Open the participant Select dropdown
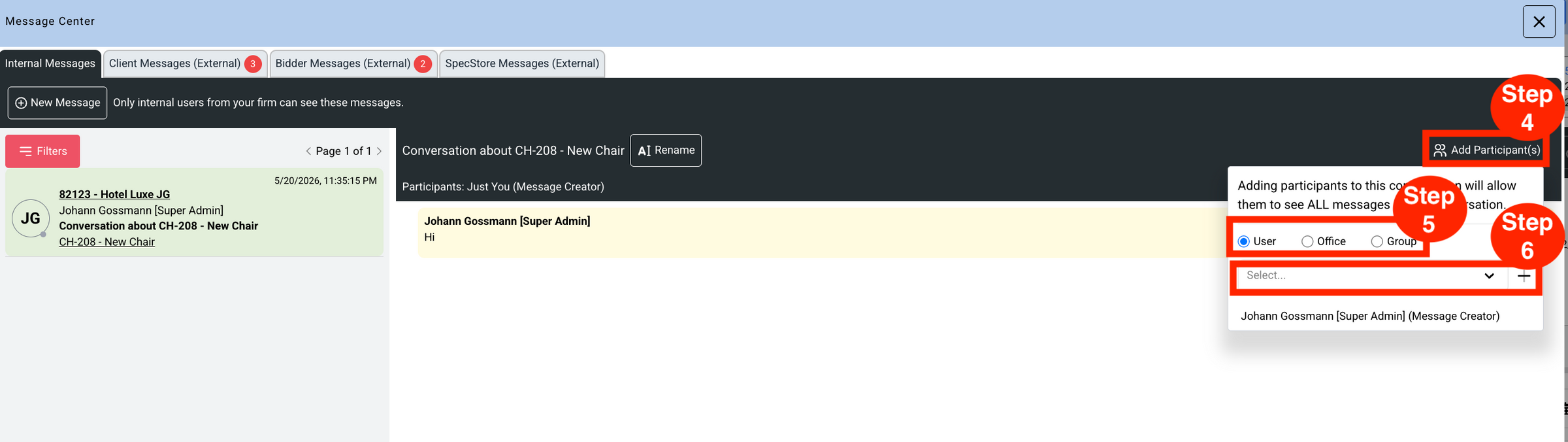This screenshot has width=1568, height=442. pyautogui.click(x=1372, y=276)
